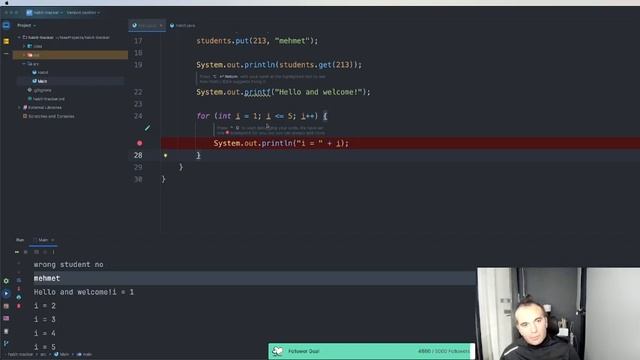Image resolution: width=640 pixels, height=360 pixels.
Task: Click the printf 'Hello and welcome!' code line
Action: [x=283, y=92]
